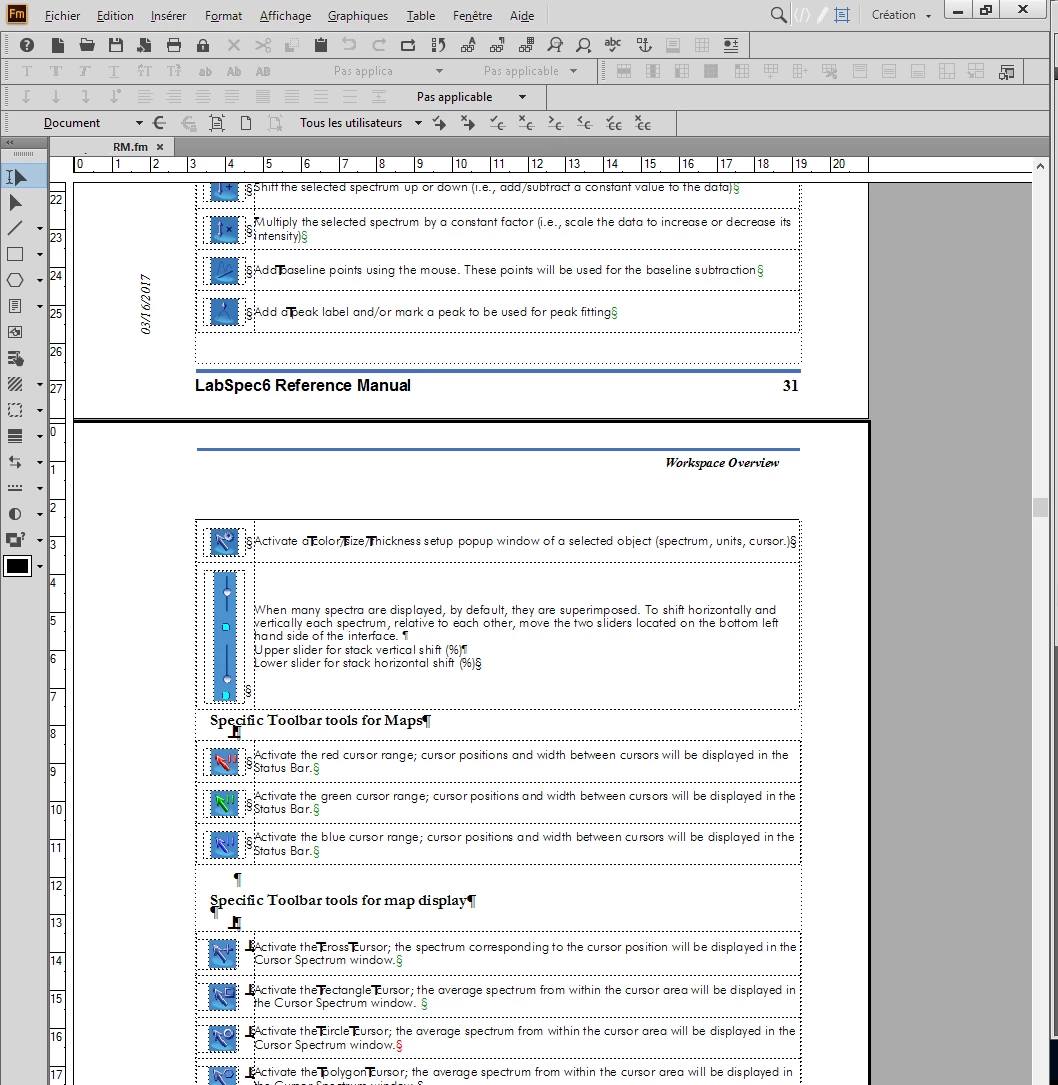Save the document with the floppy icon

tap(116, 45)
